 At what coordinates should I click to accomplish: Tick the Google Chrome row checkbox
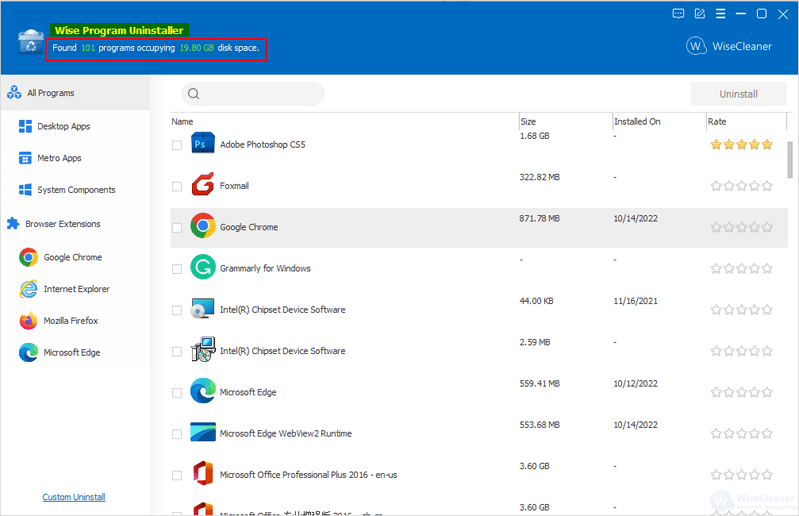click(x=177, y=228)
